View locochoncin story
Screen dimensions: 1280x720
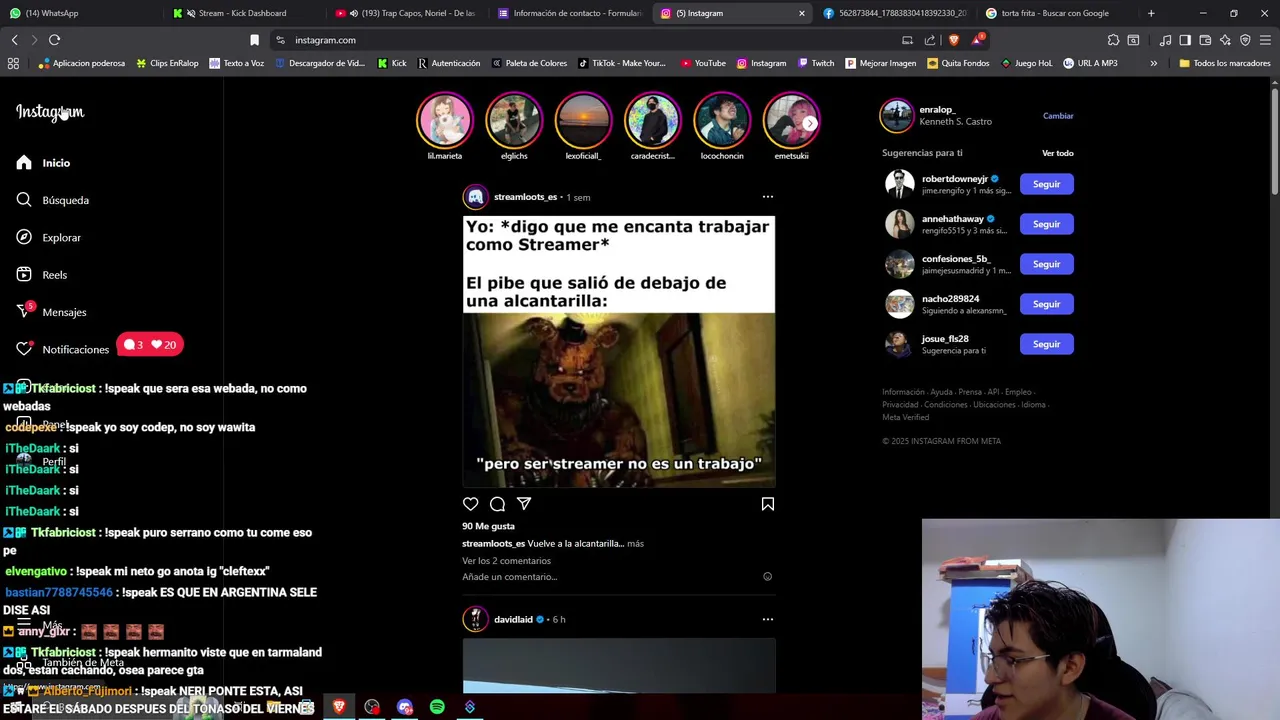pyautogui.click(x=722, y=120)
